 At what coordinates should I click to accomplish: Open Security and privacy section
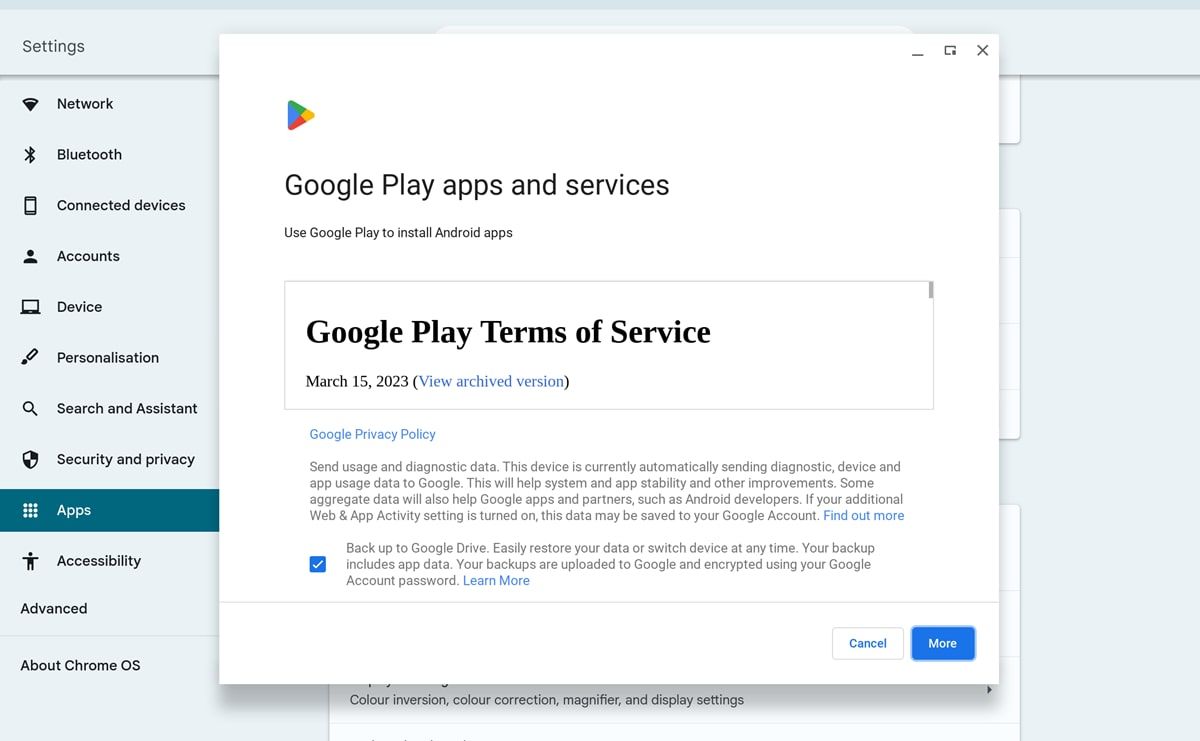[x=126, y=459]
